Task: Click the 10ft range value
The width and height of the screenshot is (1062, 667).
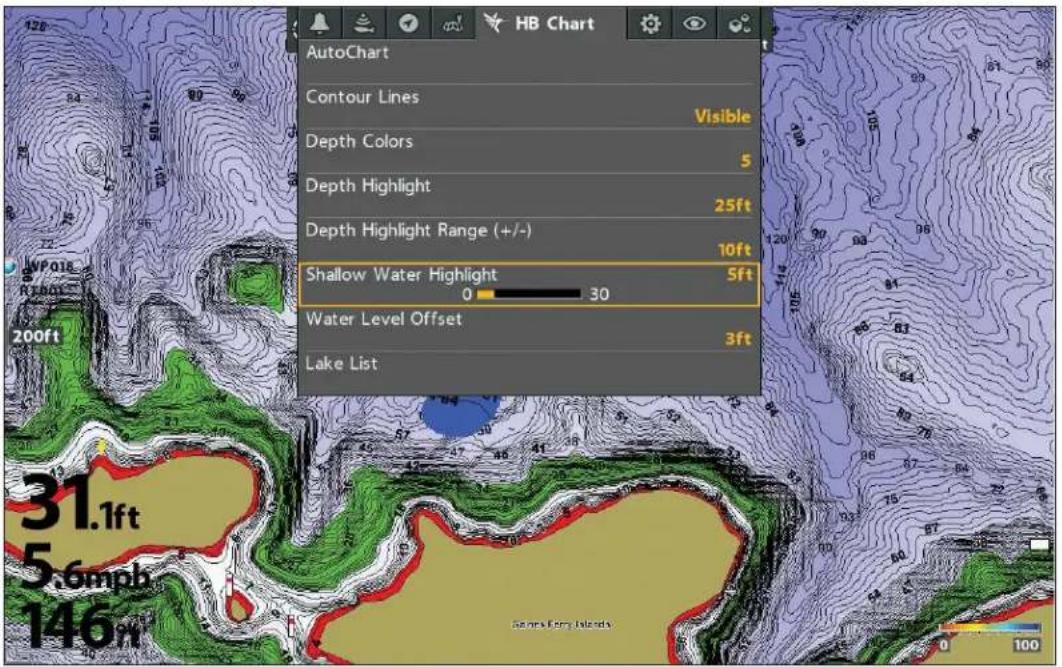Action: tap(734, 250)
